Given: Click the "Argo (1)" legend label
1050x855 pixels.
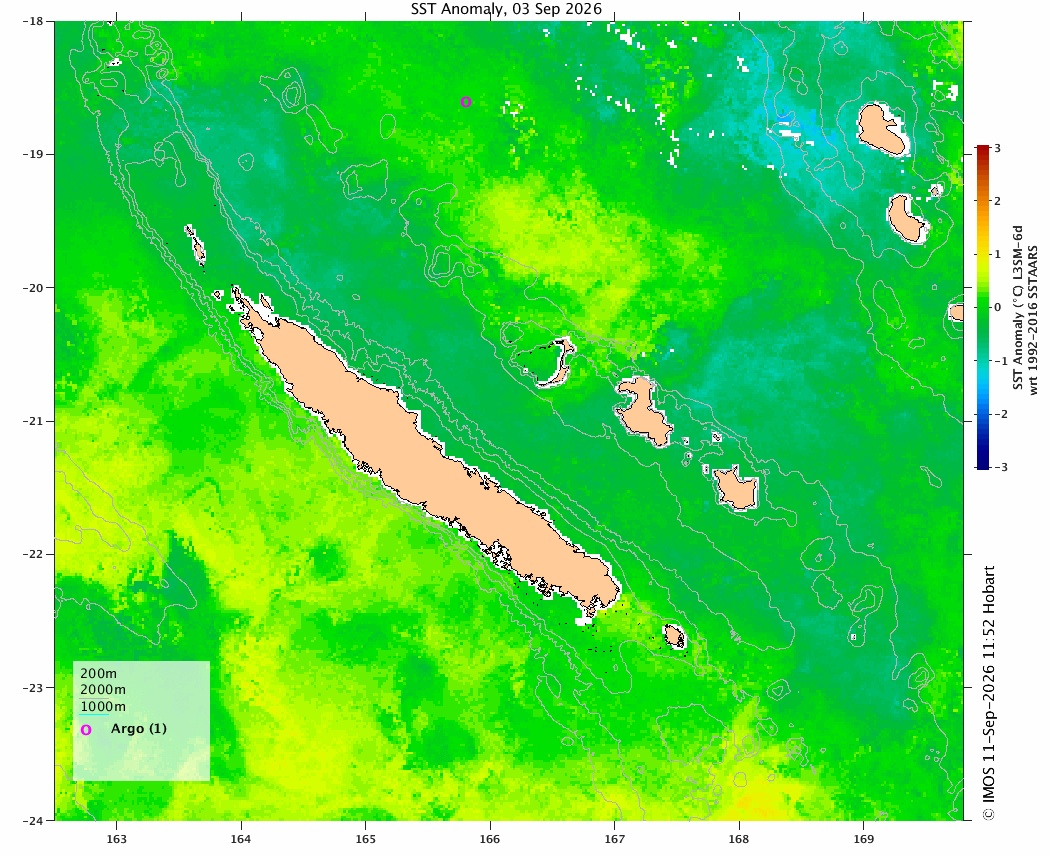Looking at the screenshot, I should pyautogui.click(x=139, y=728).
